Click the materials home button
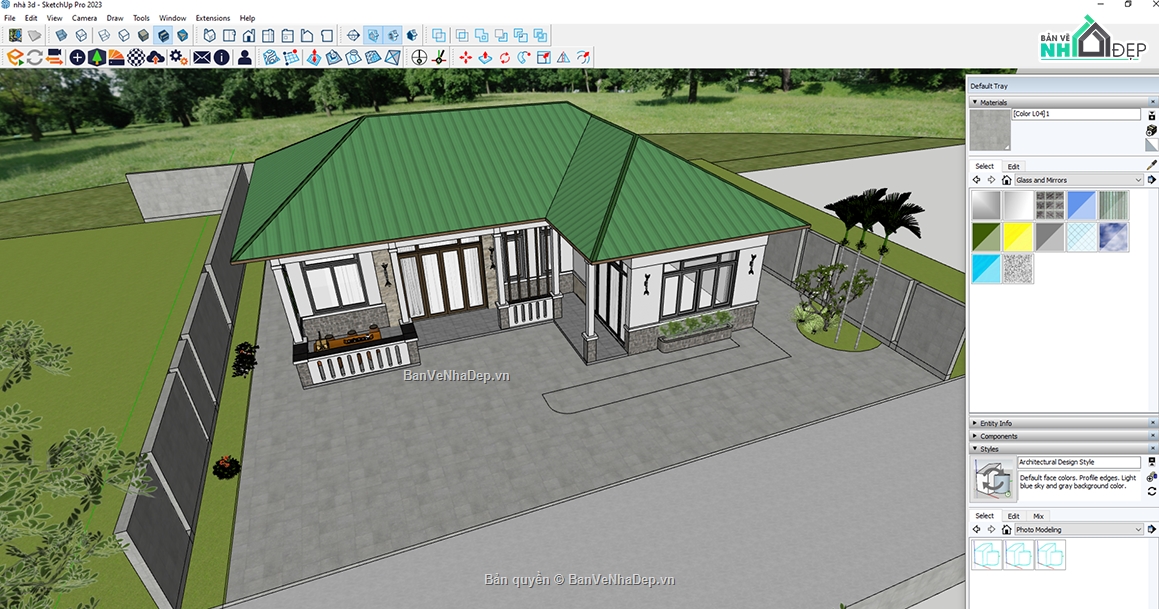This screenshot has height=609, width=1159. coord(1006,180)
